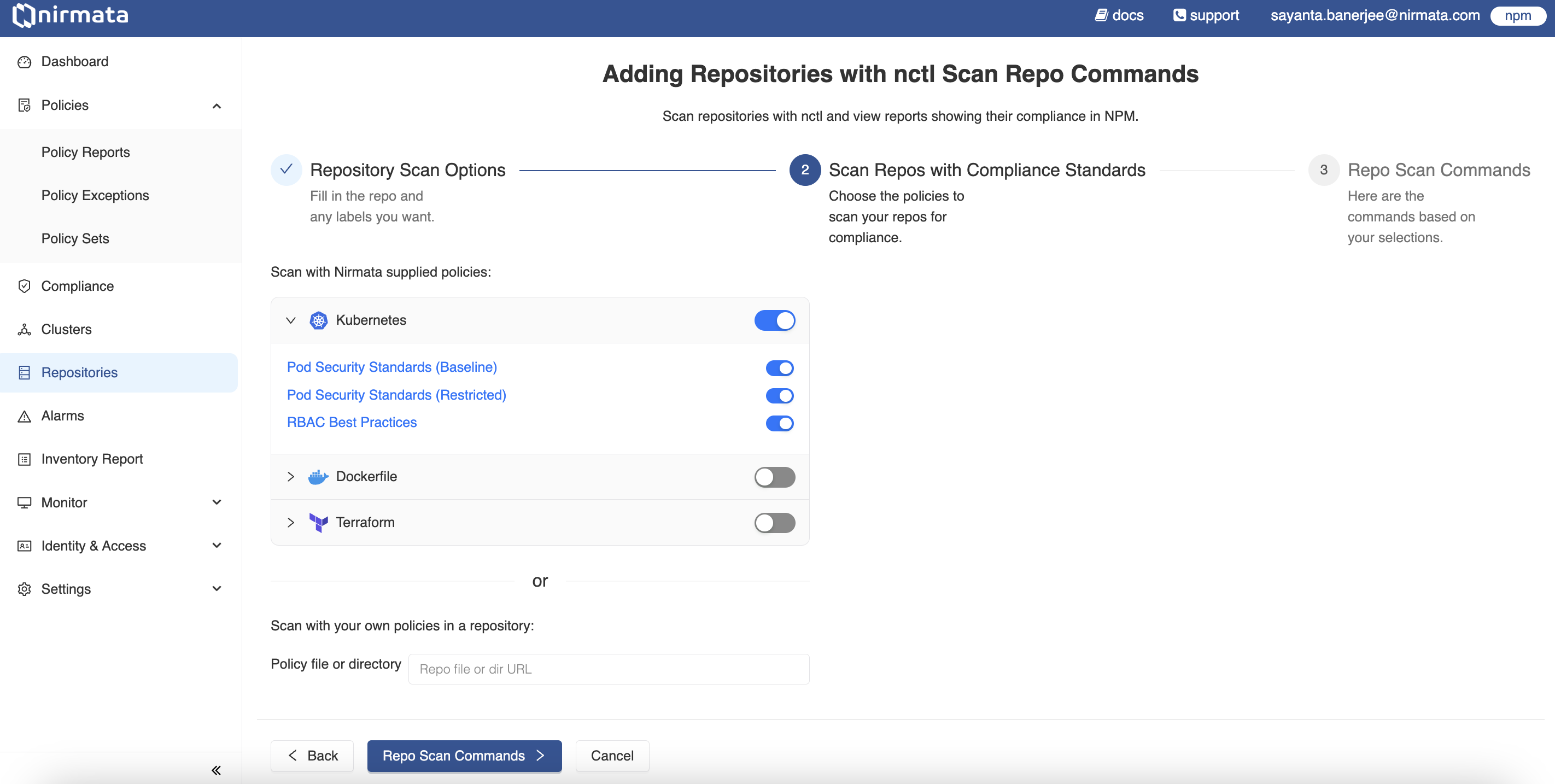The height and width of the screenshot is (784, 1555).
Task: Click the Dockerfile whale logo
Action: tap(318, 477)
